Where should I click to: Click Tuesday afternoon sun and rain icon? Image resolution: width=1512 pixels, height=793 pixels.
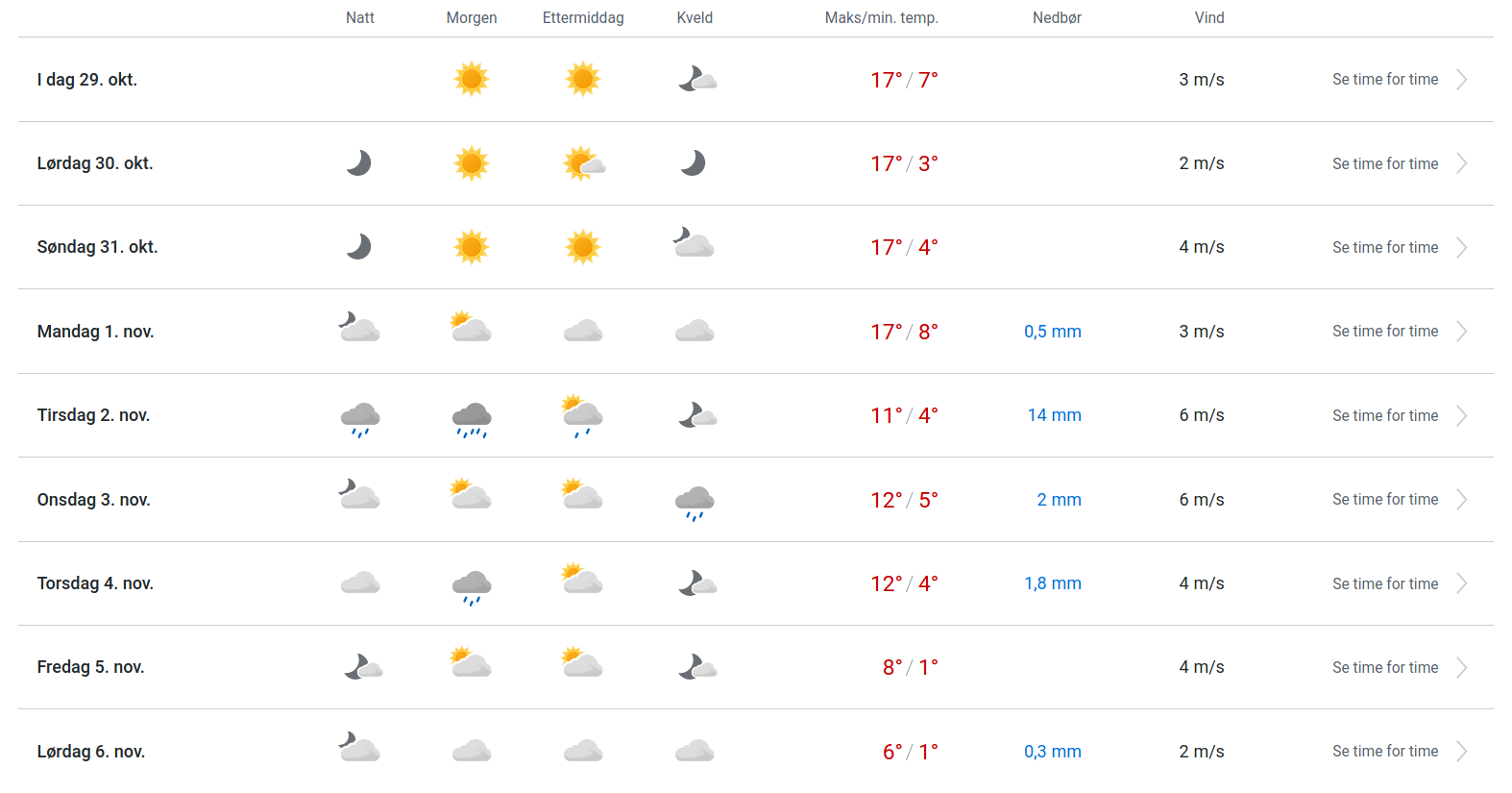(582, 415)
